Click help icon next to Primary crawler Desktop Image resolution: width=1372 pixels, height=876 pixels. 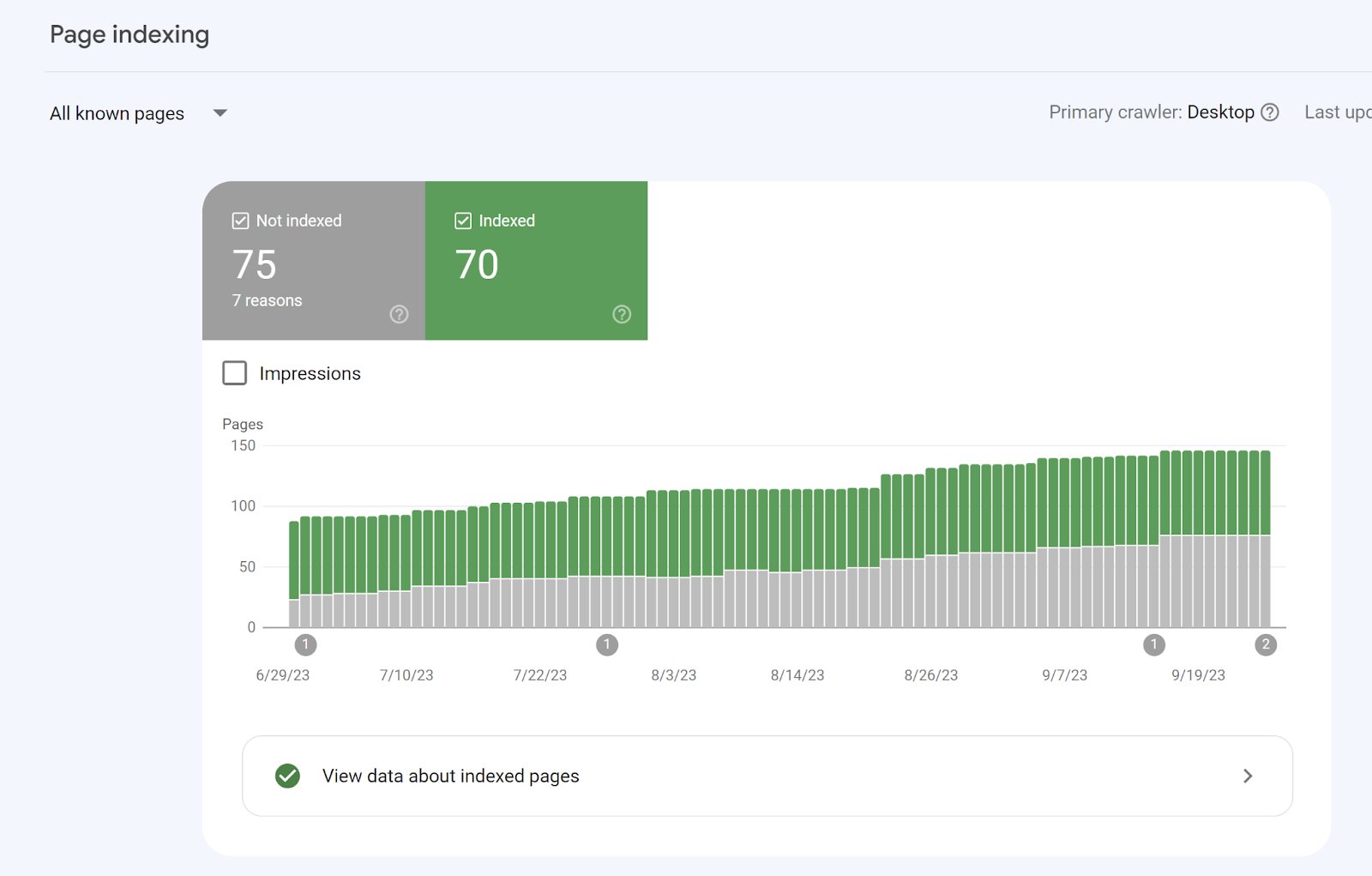(x=1270, y=112)
